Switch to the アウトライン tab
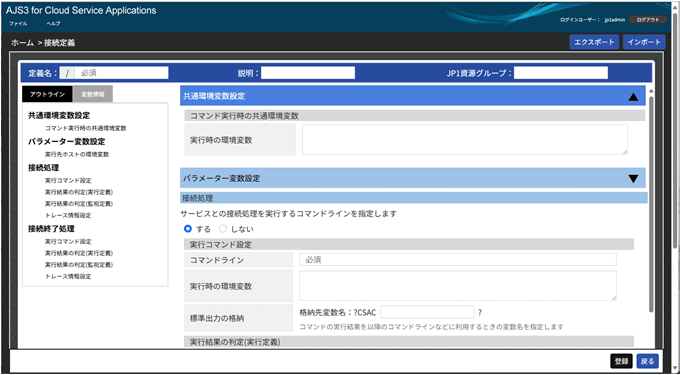Image resolution: width=681 pixels, height=375 pixels. pyautogui.click(x=47, y=94)
